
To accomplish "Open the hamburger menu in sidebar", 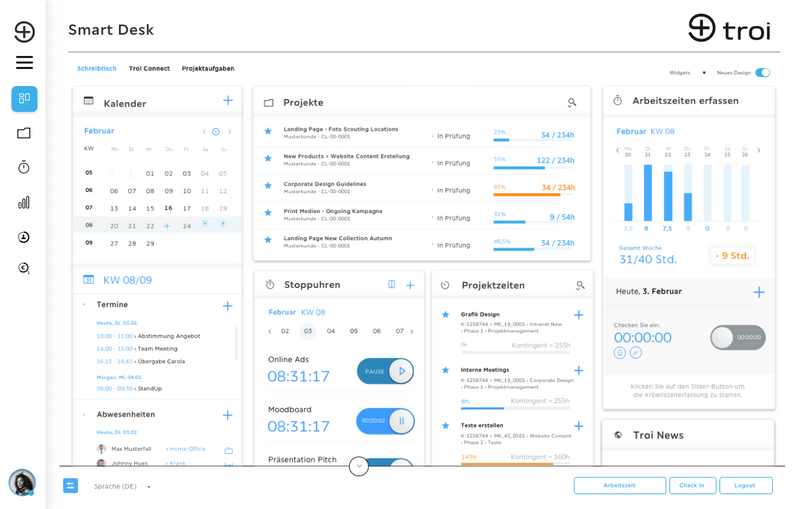I will [x=24, y=62].
